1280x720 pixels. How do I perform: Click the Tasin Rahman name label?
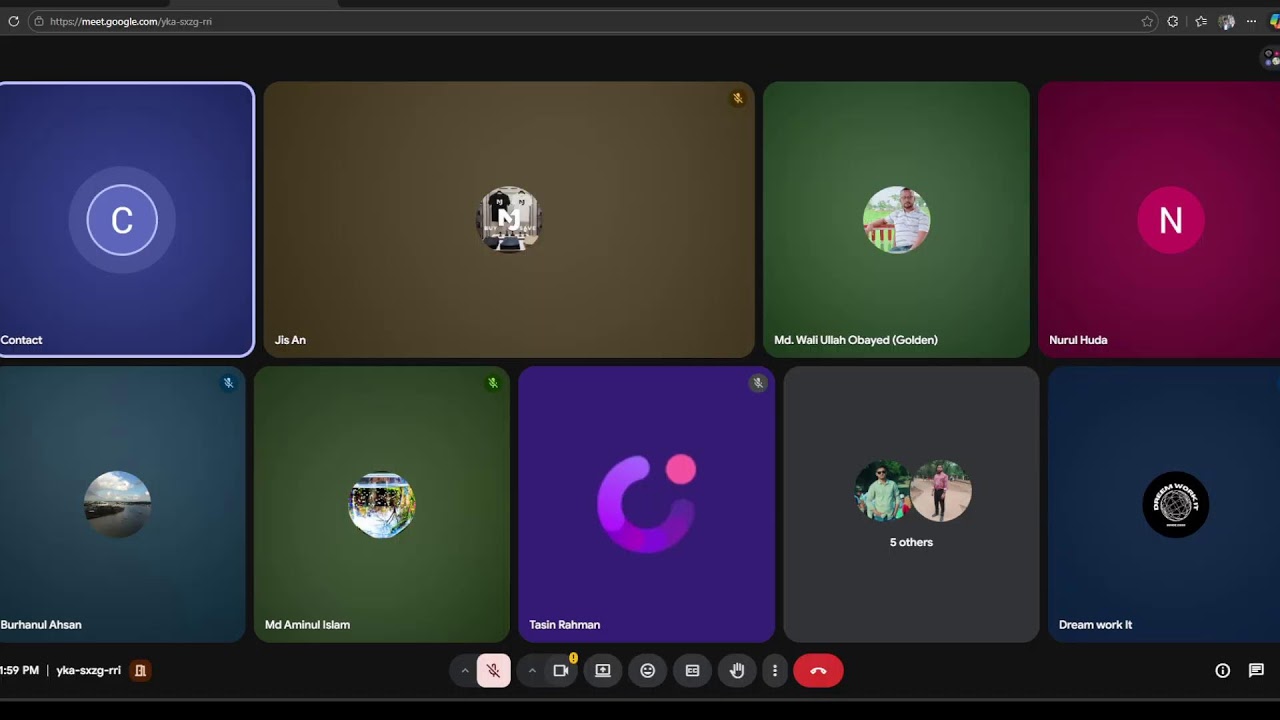tap(565, 625)
